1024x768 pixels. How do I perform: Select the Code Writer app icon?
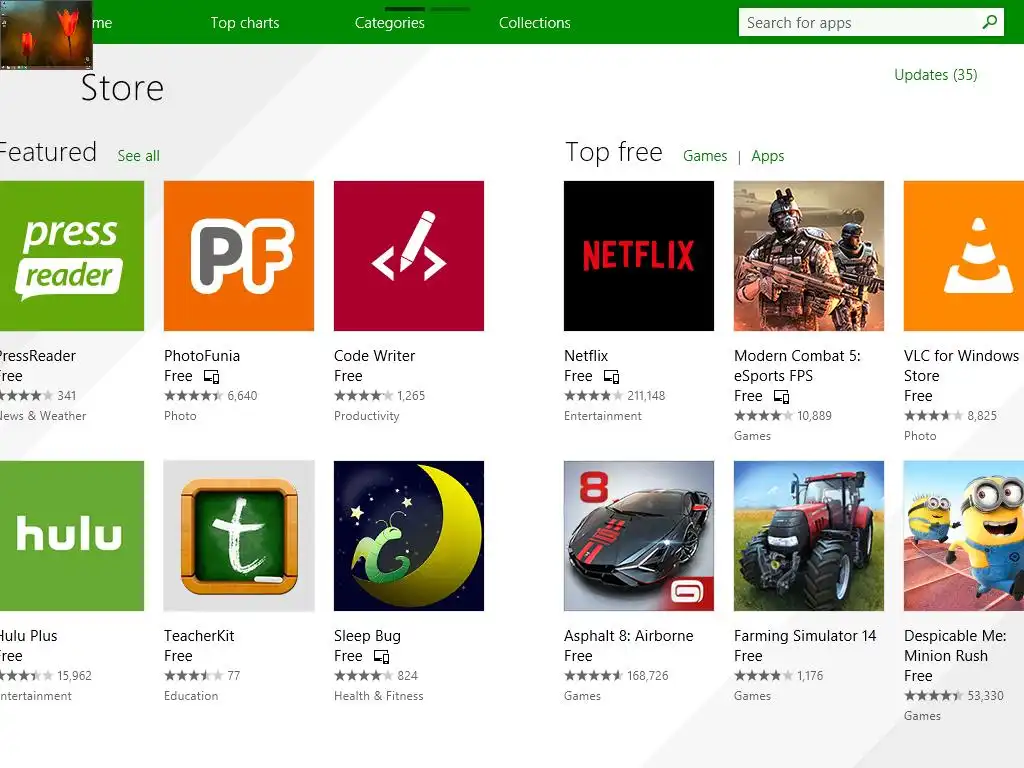[409, 256]
